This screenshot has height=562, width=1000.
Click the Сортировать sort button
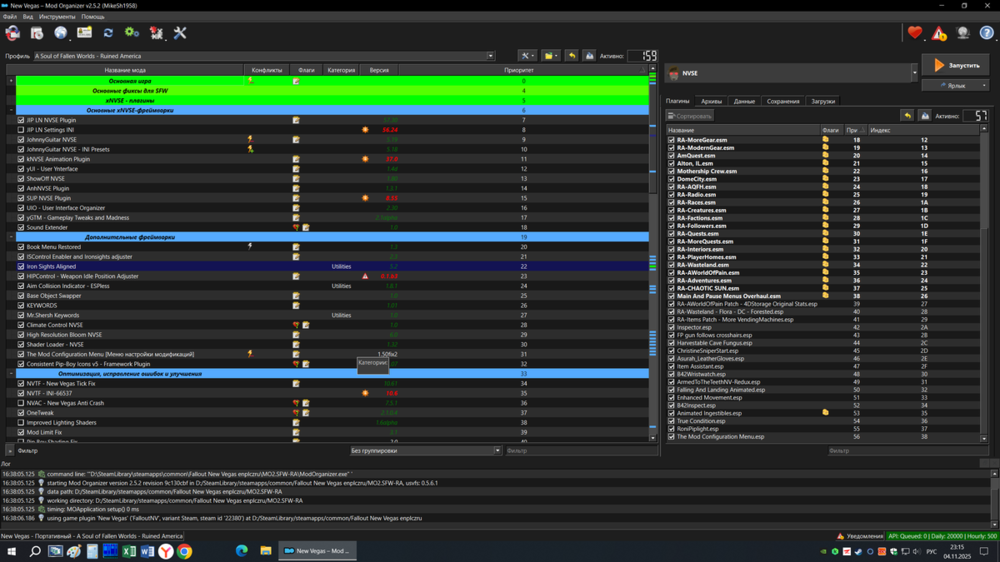coord(689,115)
